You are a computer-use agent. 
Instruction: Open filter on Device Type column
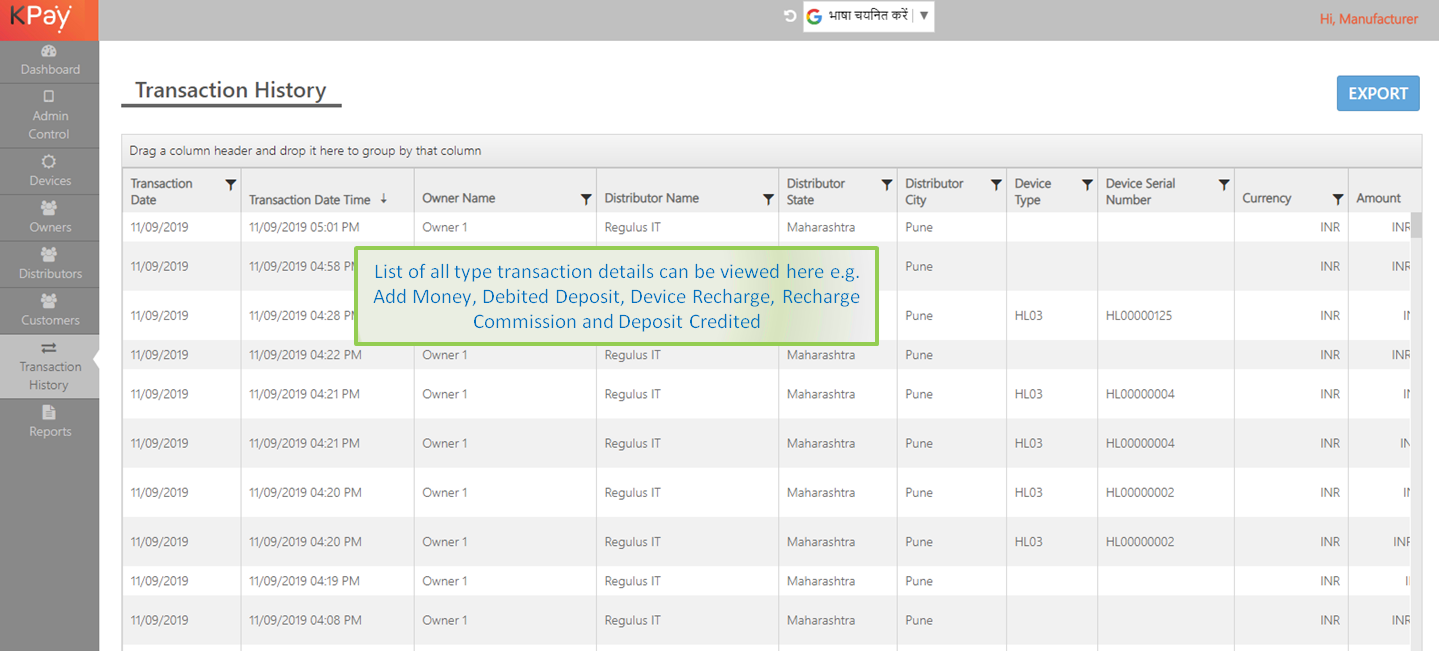point(1087,185)
